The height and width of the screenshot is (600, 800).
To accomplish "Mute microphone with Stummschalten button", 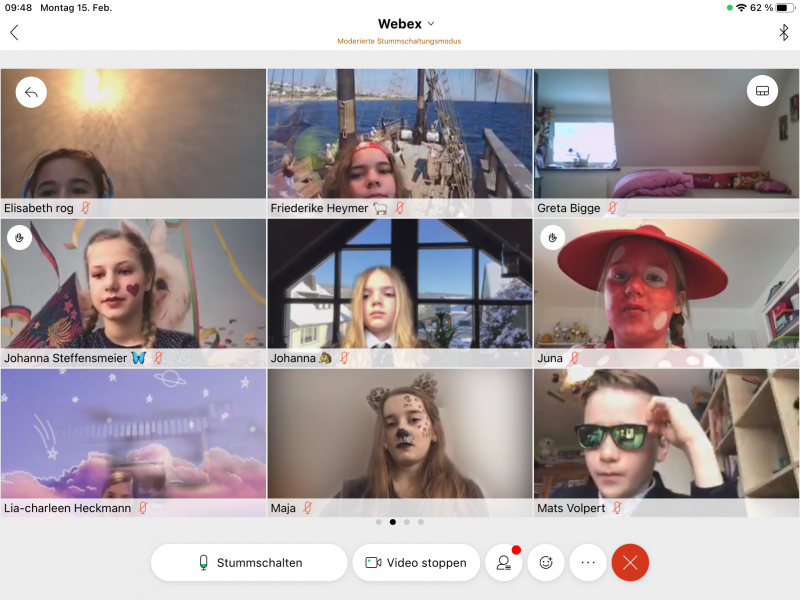I will (x=250, y=562).
